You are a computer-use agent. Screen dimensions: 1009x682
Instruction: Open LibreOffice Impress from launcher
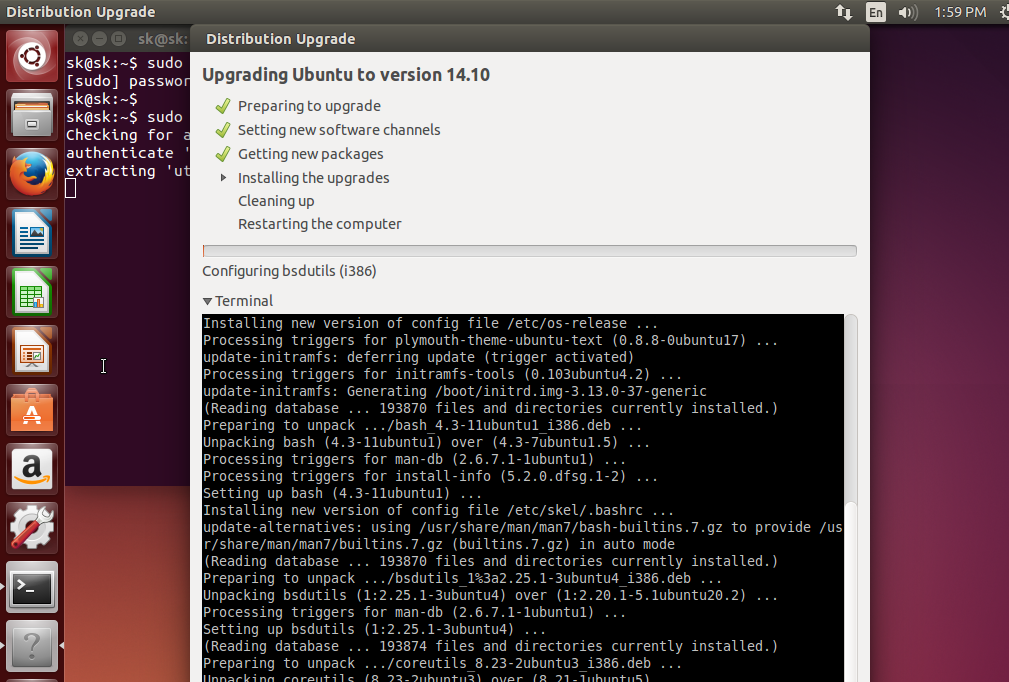(32, 351)
